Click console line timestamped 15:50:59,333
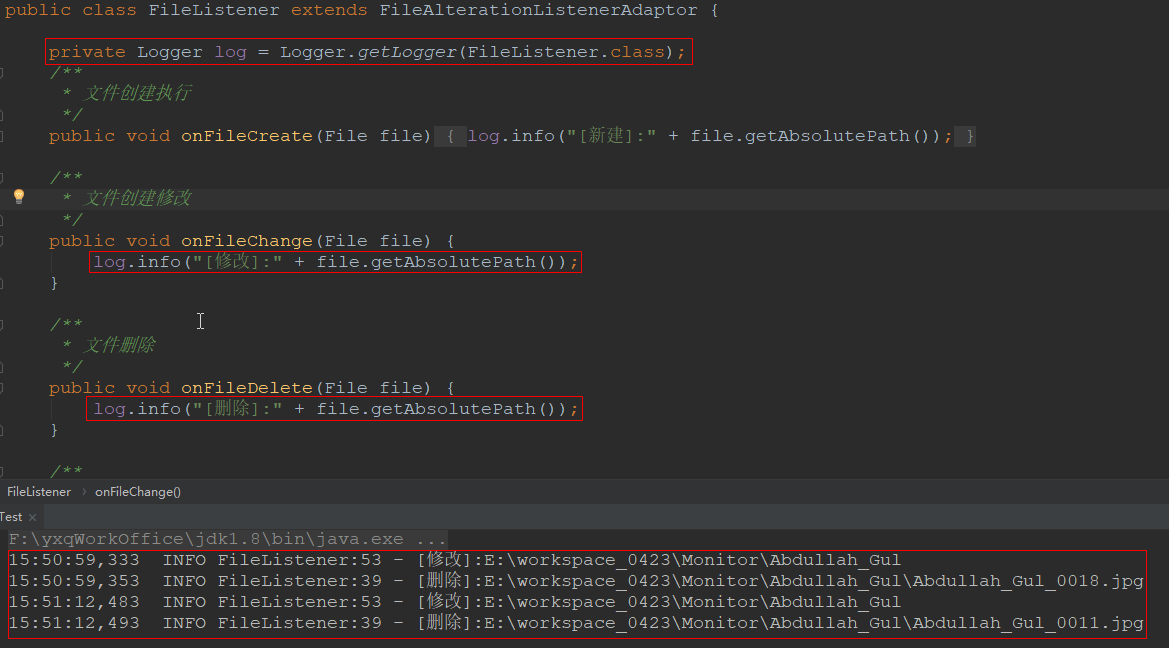Viewport: 1169px width, 648px height. 455,560
